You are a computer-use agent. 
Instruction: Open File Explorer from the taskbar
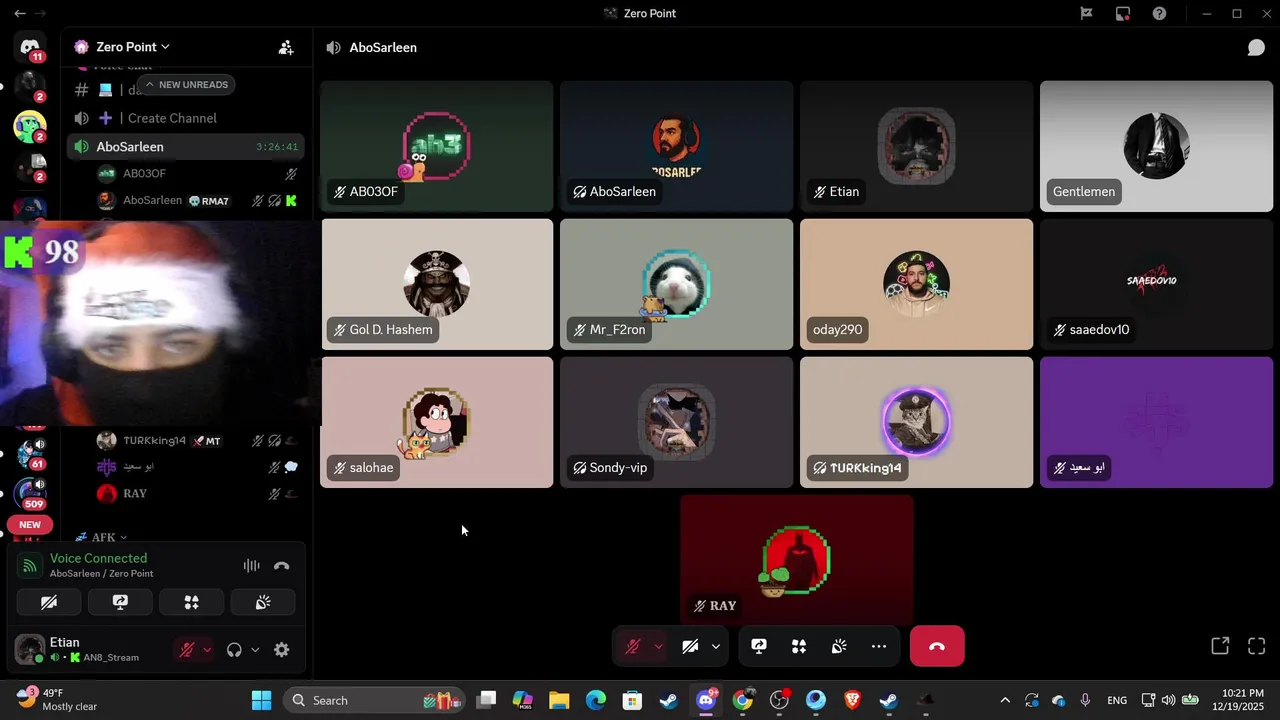[559, 700]
